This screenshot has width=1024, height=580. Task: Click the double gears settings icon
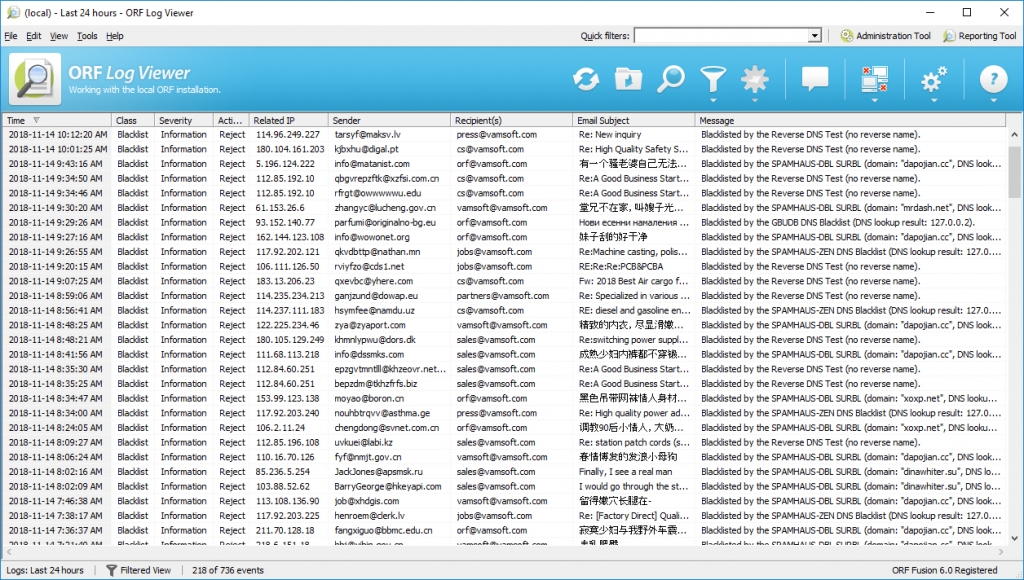pyautogui.click(x=934, y=80)
